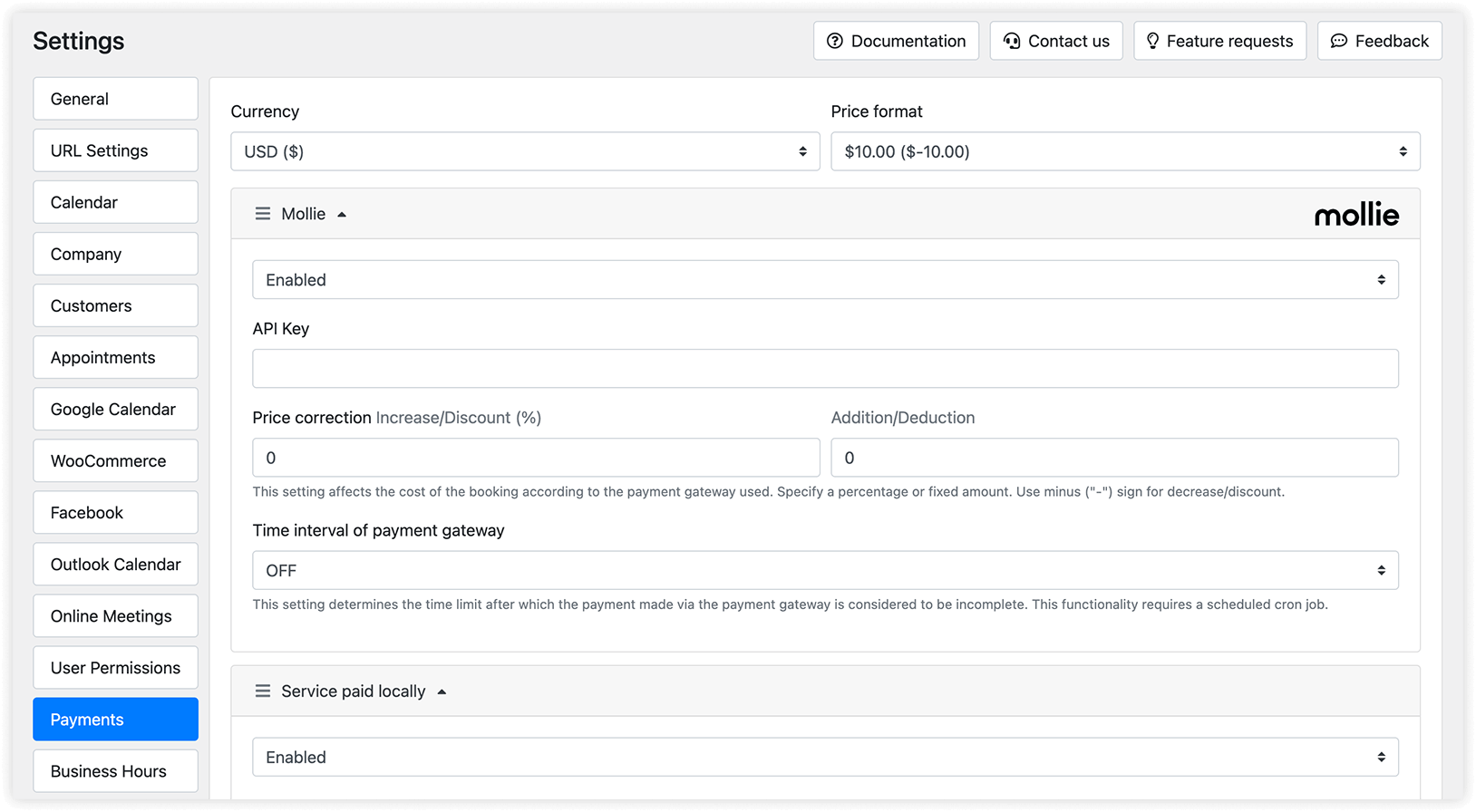Viewport: 1476px width, 812px height.
Task: Open the Documentation button
Action: [896, 41]
